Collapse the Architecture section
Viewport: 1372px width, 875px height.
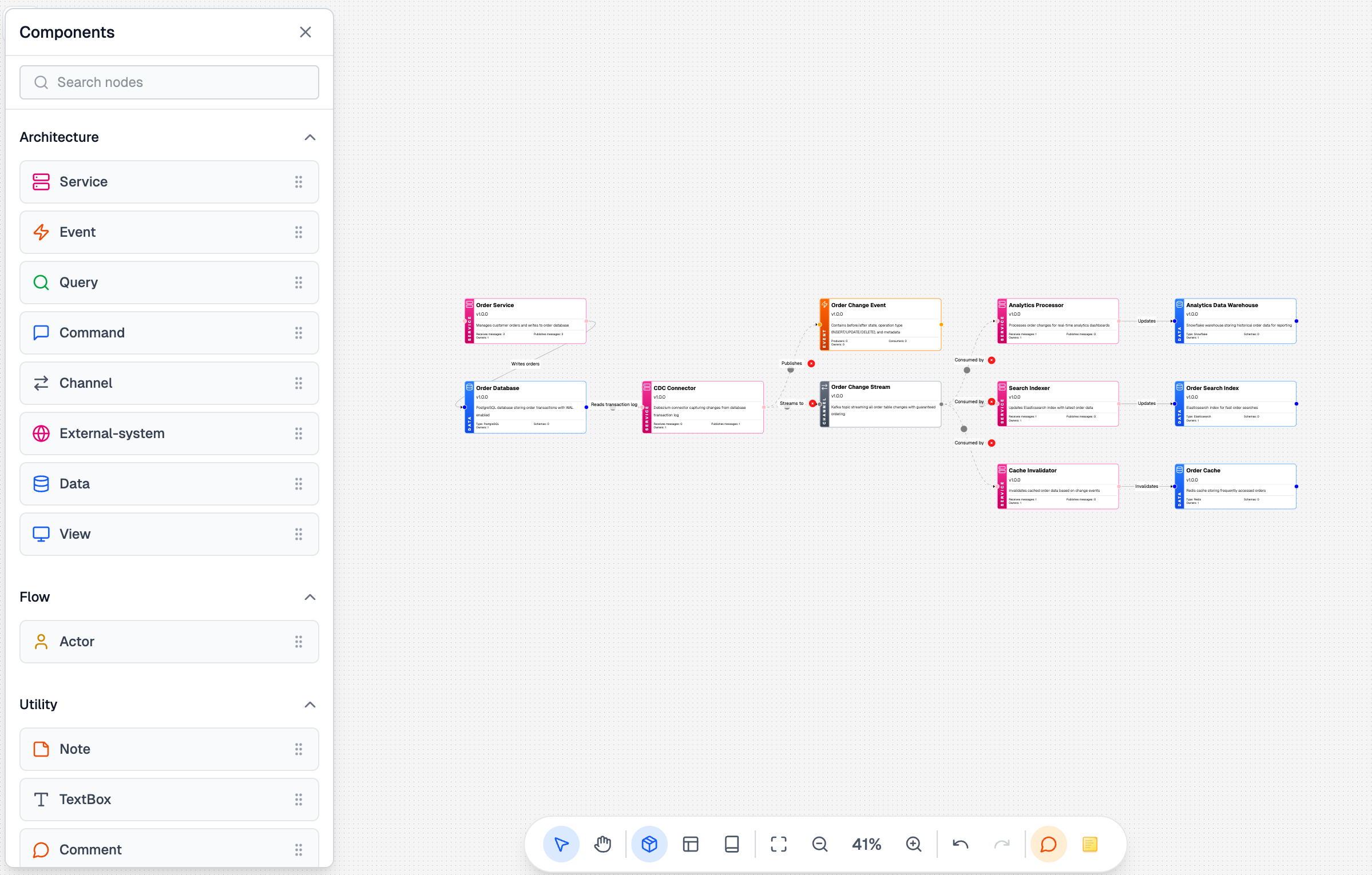click(310, 137)
